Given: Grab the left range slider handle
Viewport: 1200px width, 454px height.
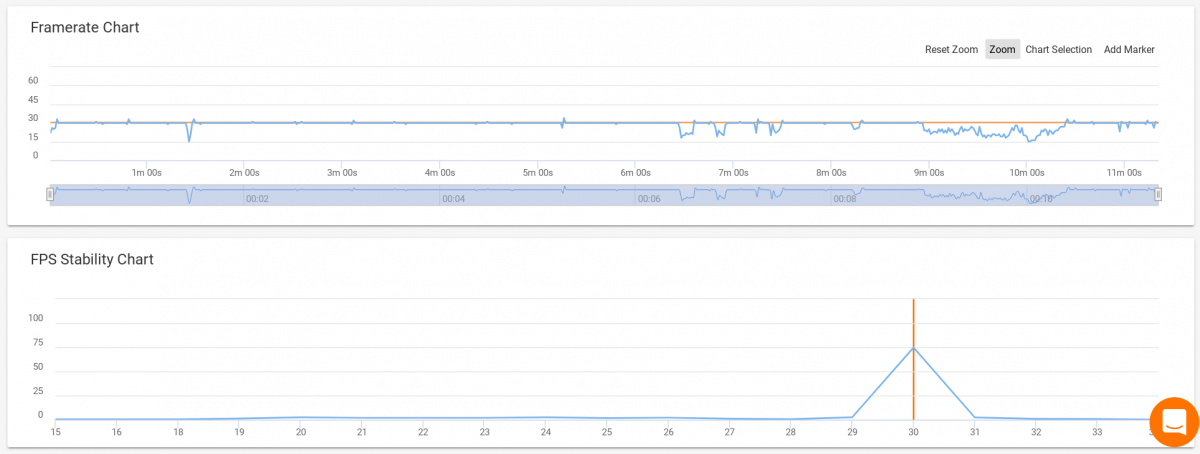Looking at the screenshot, I should 50,195.
